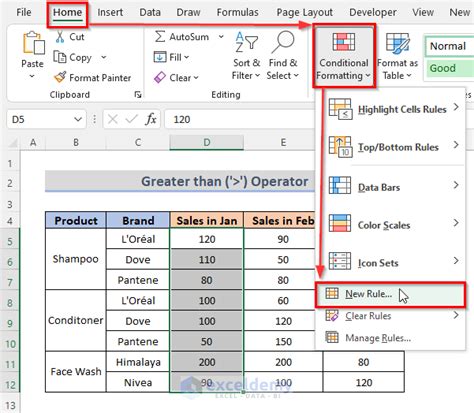Switch to the Developer tab
This screenshot has height=413, width=474.
pos(373,12)
